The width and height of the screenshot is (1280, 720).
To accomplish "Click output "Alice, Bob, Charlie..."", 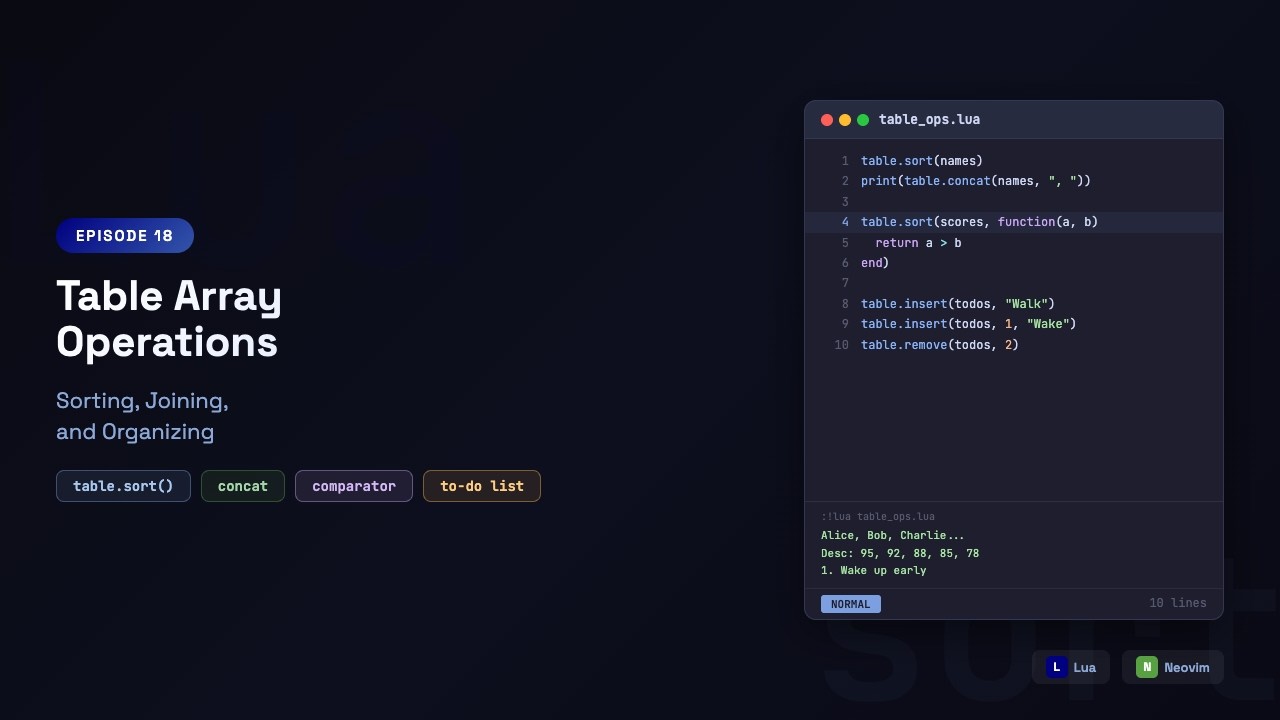I will 893,536.
